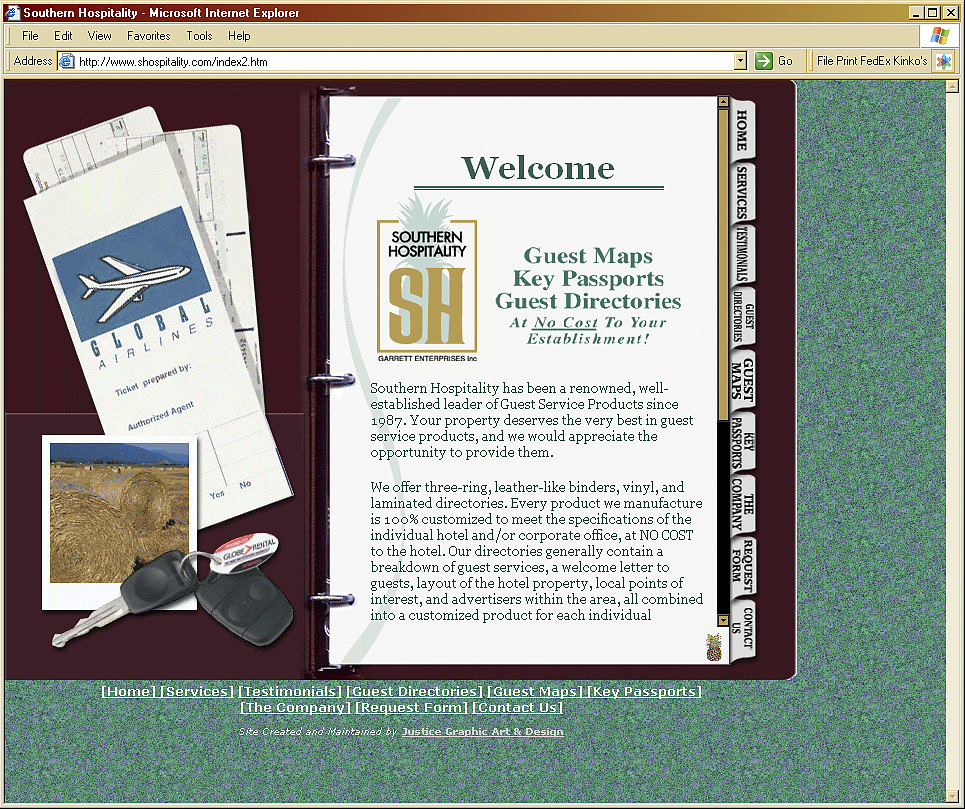Viewport: 965px width, 809px height.
Task: Click the [Guest Maps] footer link
Action: click(x=535, y=691)
